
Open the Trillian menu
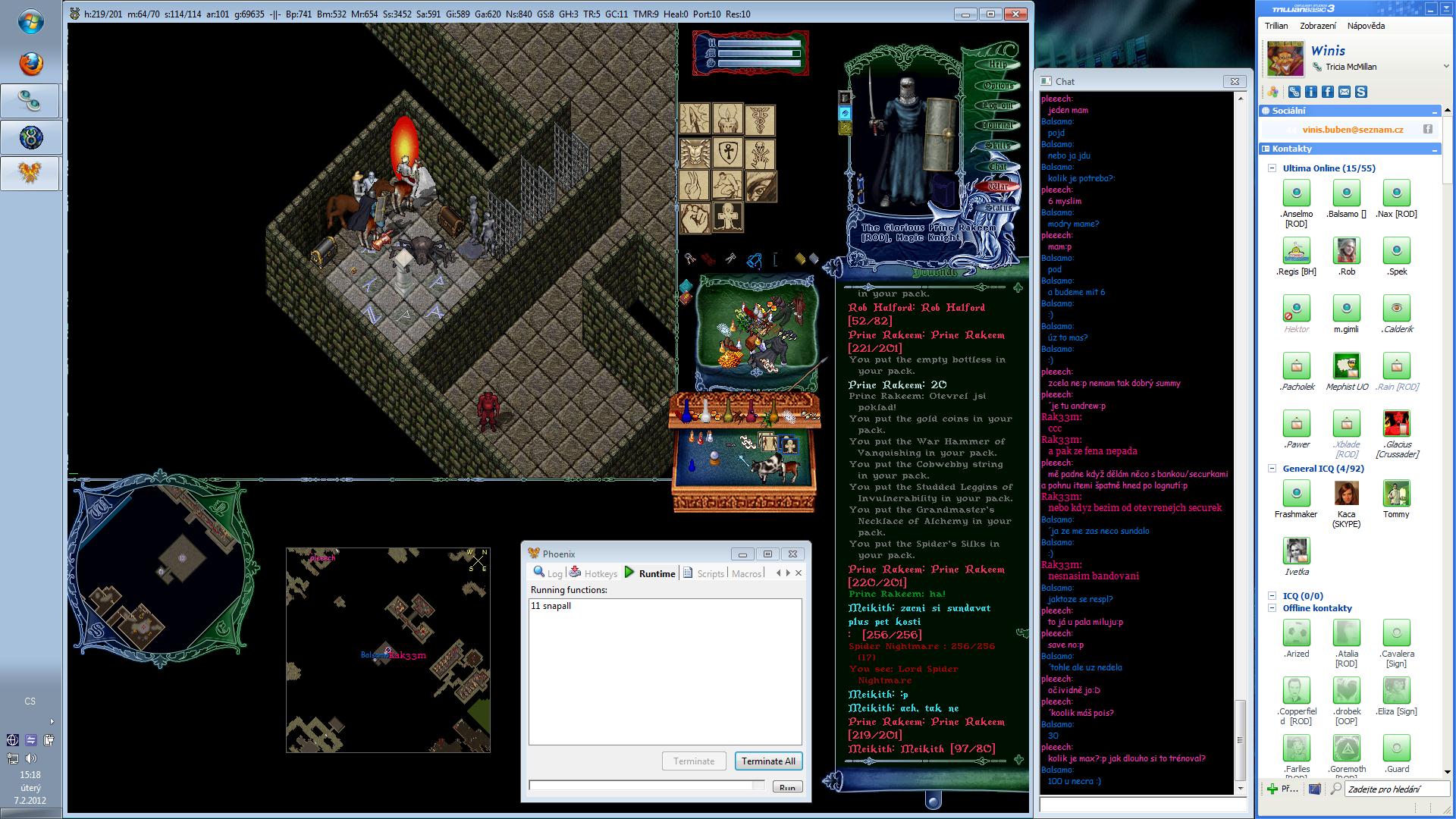click(x=1276, y=26)
